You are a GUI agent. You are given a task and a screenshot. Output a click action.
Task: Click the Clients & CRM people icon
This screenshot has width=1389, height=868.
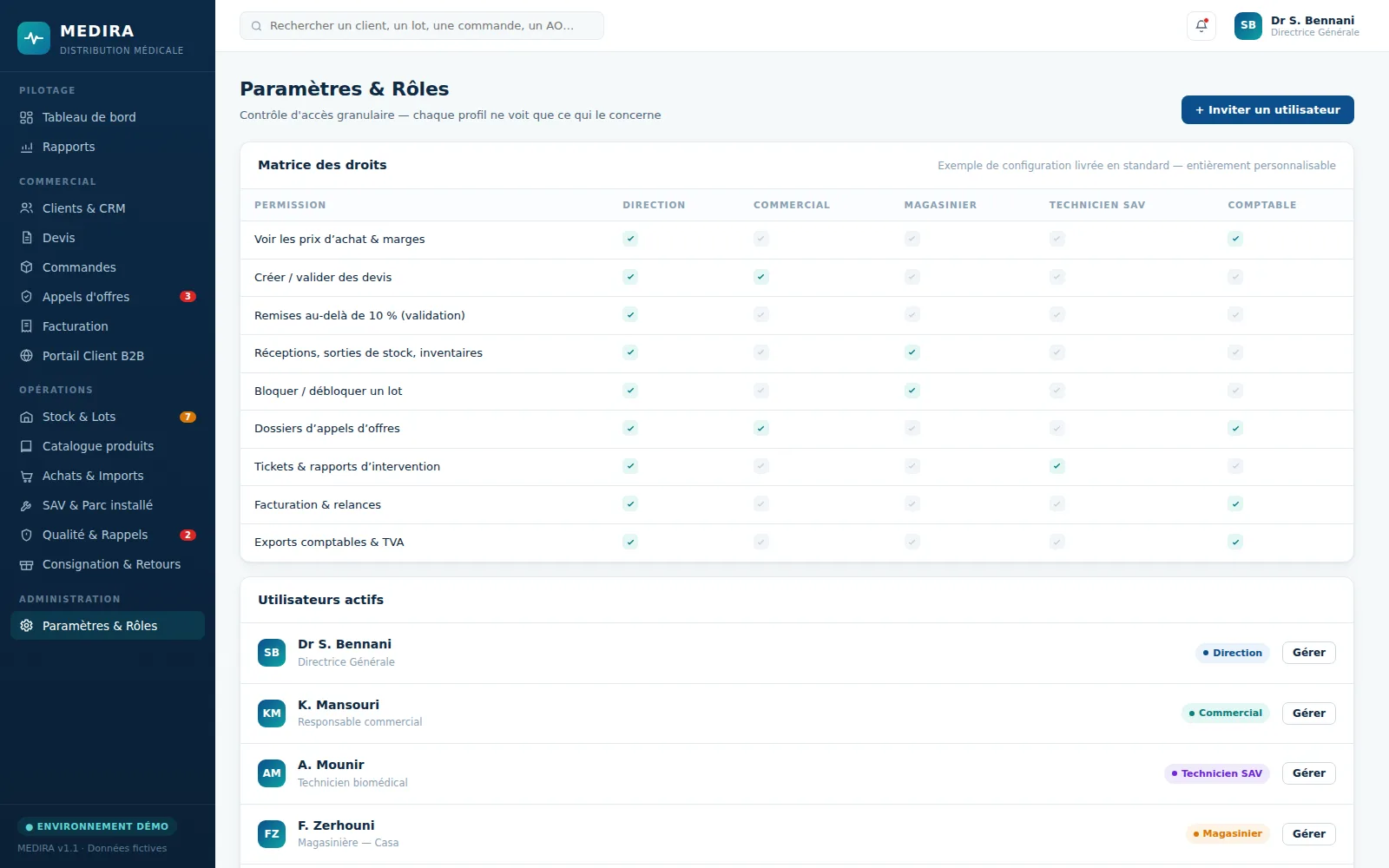[x=27, y=208]
